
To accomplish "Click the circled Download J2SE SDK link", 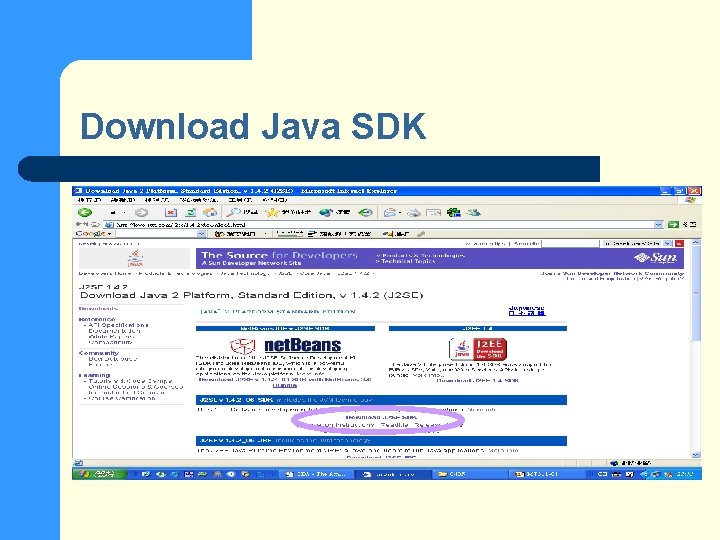I will [381, 417].
